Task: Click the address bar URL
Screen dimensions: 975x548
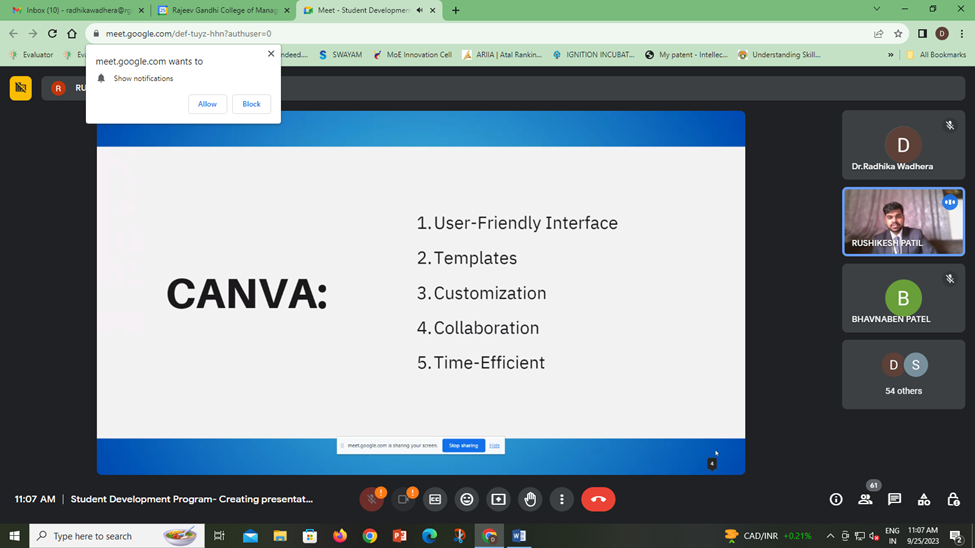Action: pos(188,34)
